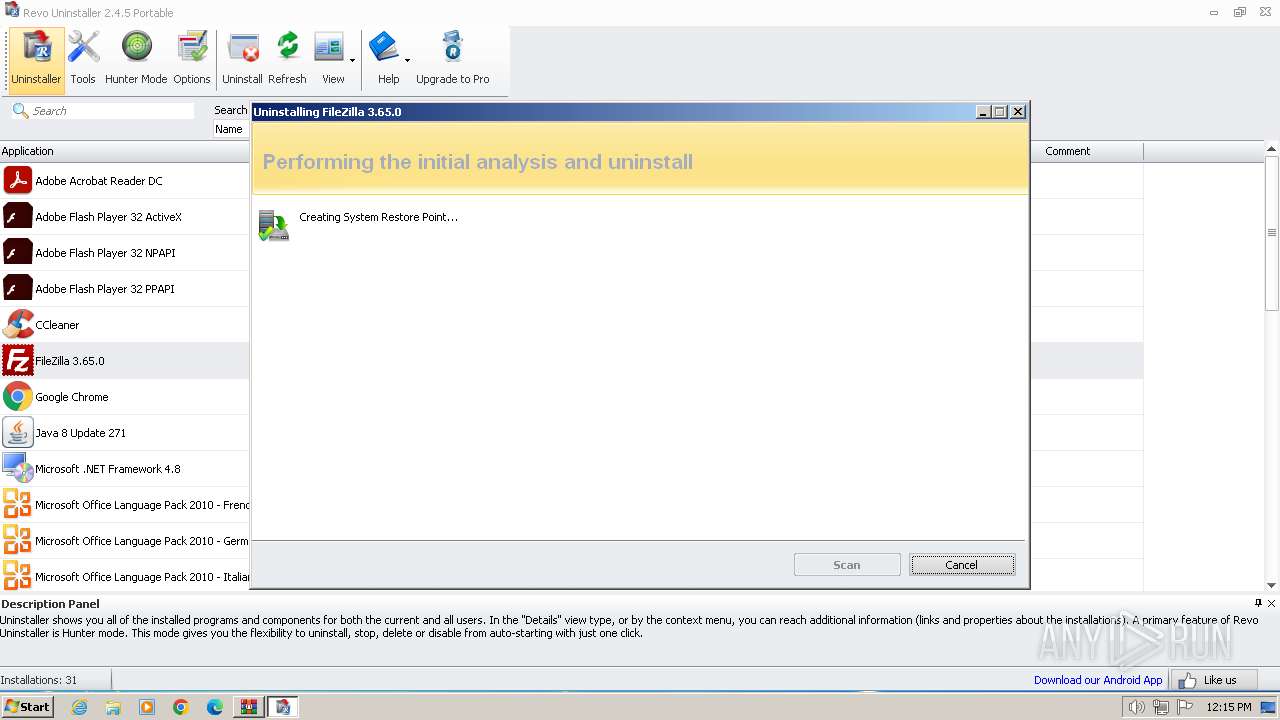Click the Comment column header
The image size is (1280, 720).
(1087, 151)
